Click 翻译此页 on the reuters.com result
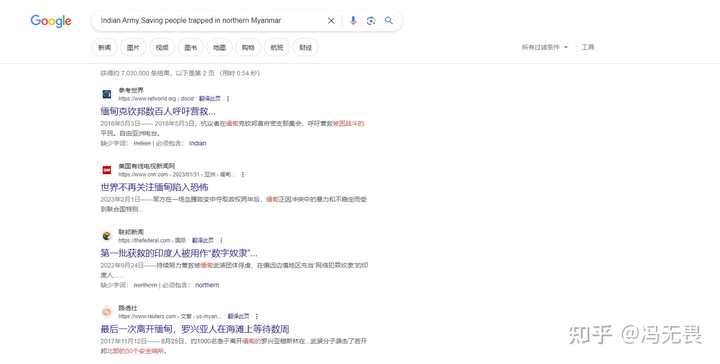The image size is (720, 364). (x=238, y=316)
